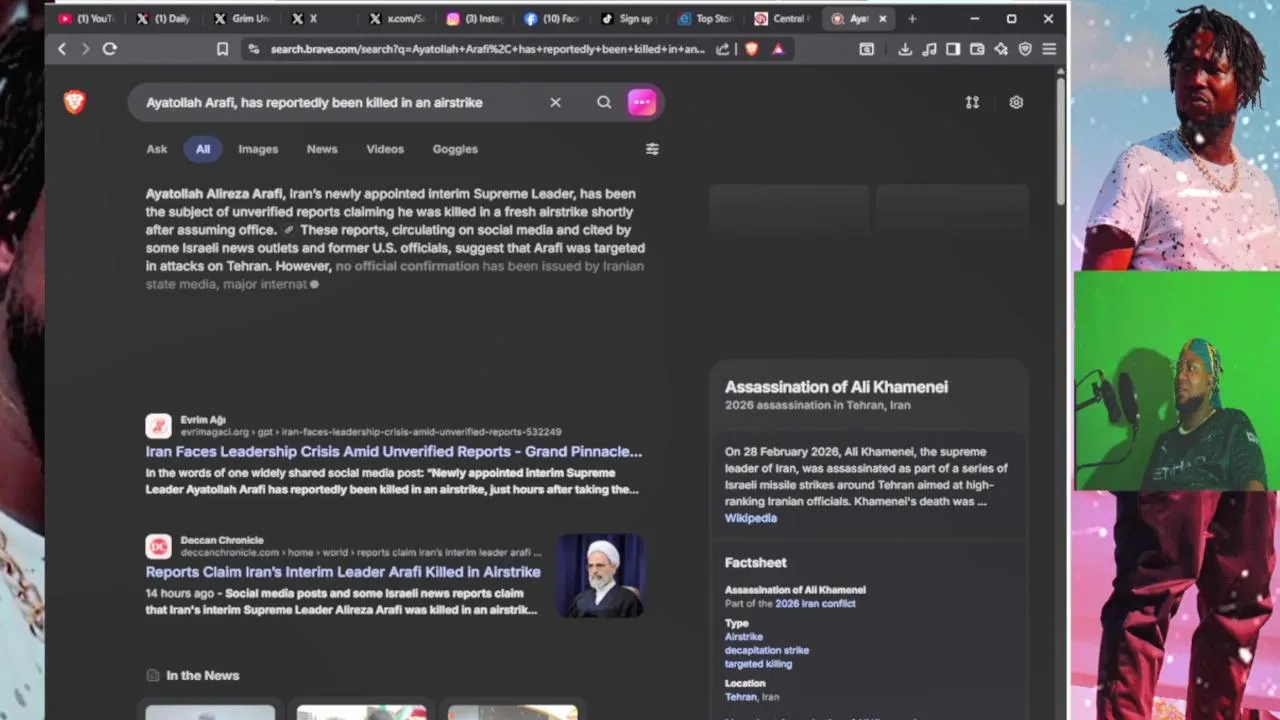Close the active Ayatollah search tab
The image size is (1280, 720).
883,18
